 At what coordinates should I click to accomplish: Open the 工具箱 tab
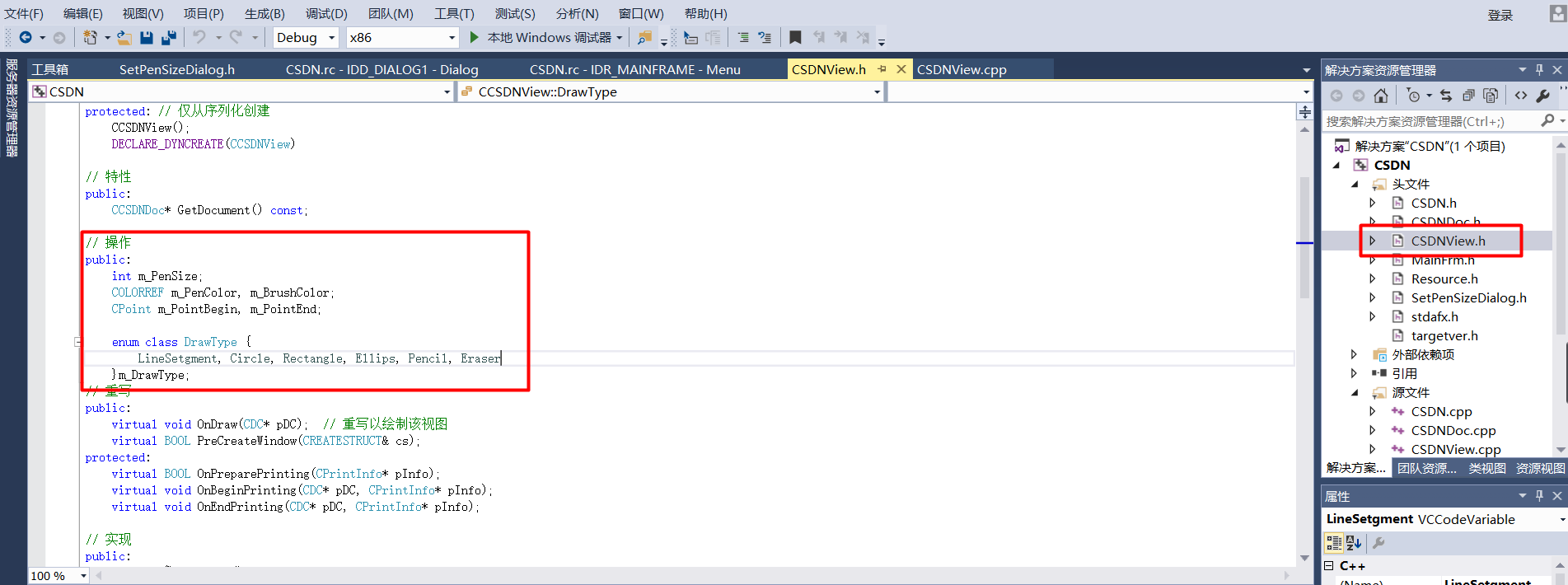pos(50,69)
